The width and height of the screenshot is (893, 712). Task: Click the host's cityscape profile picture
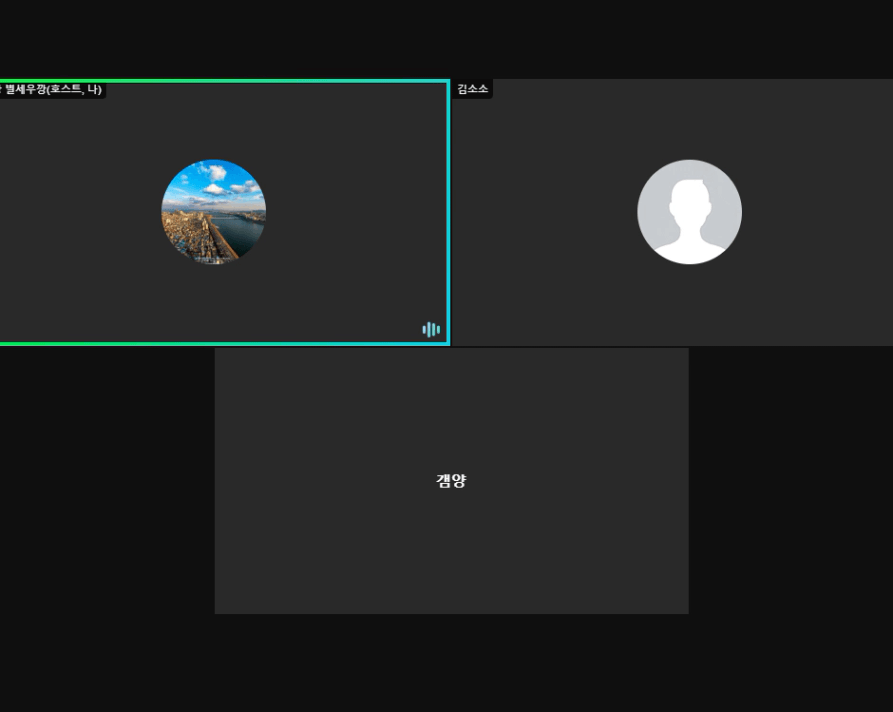(x=214, y=212)
